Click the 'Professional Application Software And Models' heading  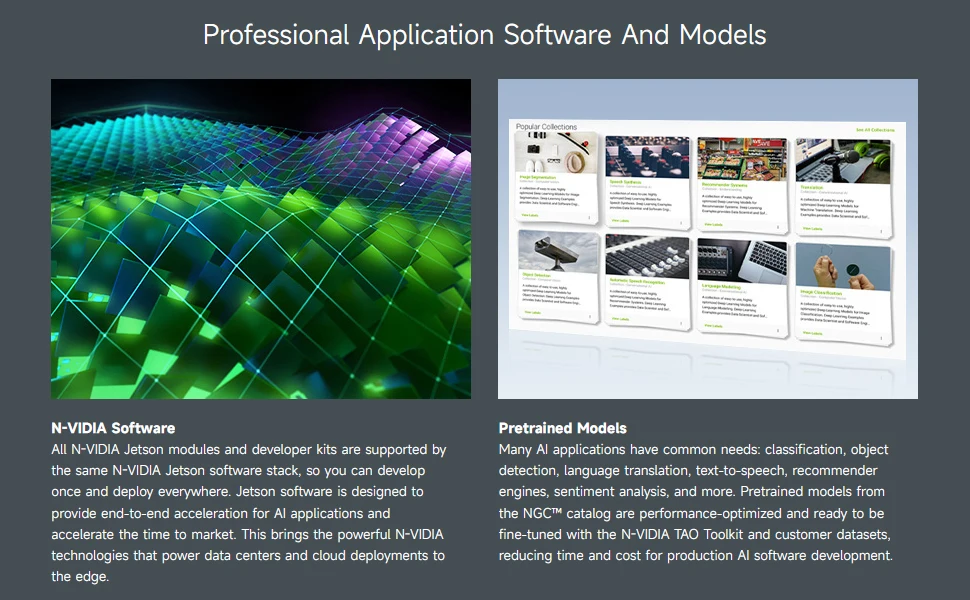(485, 35)
